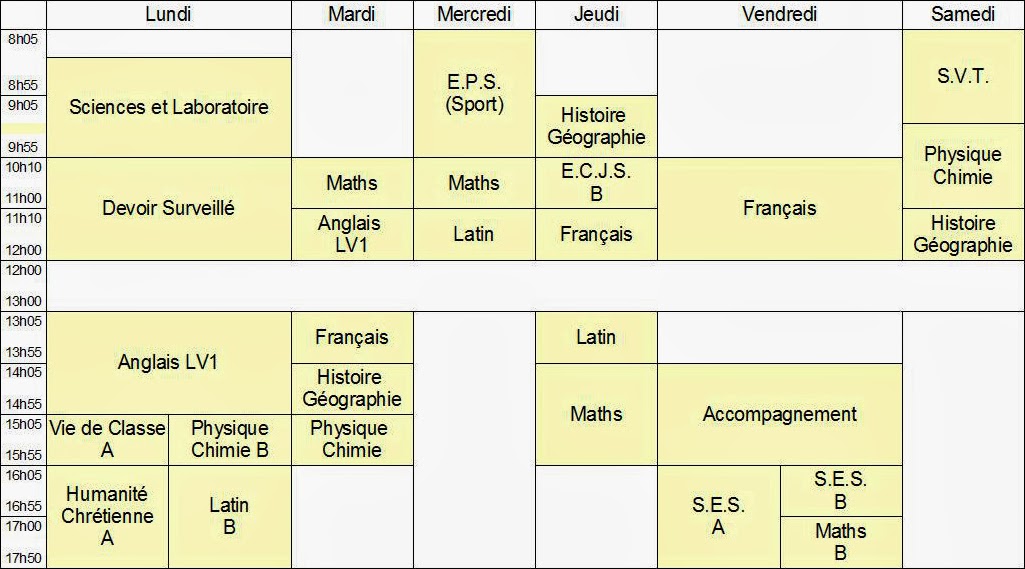Select the Sciences et Laboratoire block

tap(168, 107)
